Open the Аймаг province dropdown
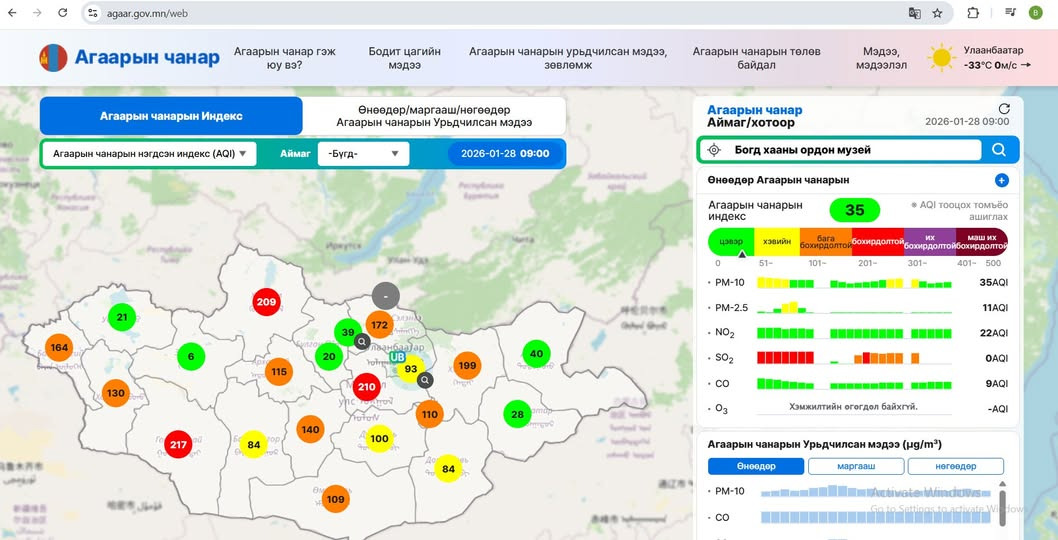The image size is (1058, 540). [363, 154]
